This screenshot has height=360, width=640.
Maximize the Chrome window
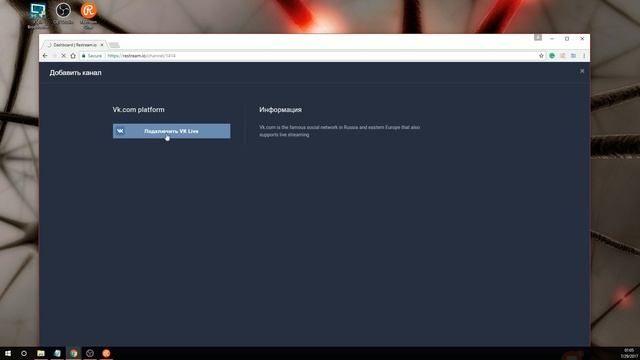pyautogui.click(x=567, y=38)
